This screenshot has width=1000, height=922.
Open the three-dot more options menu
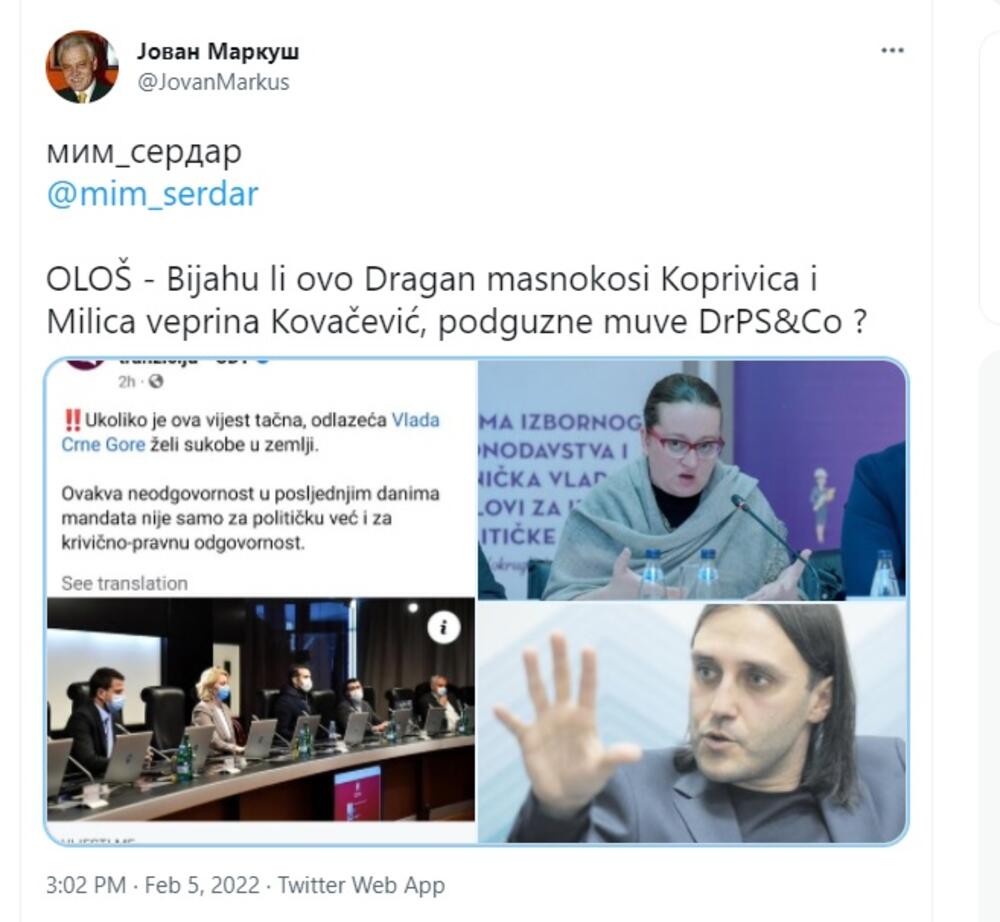pyautogui.click(x=892, y=50)
